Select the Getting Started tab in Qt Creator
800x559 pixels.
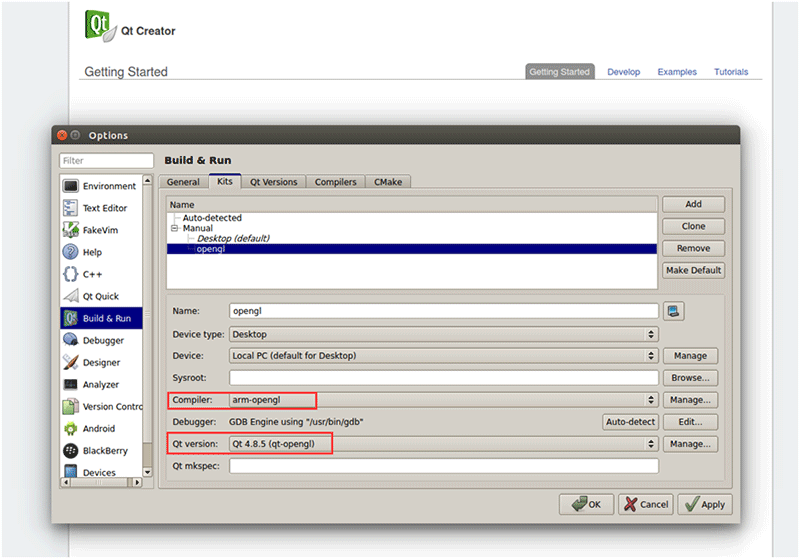click(559, 71)
